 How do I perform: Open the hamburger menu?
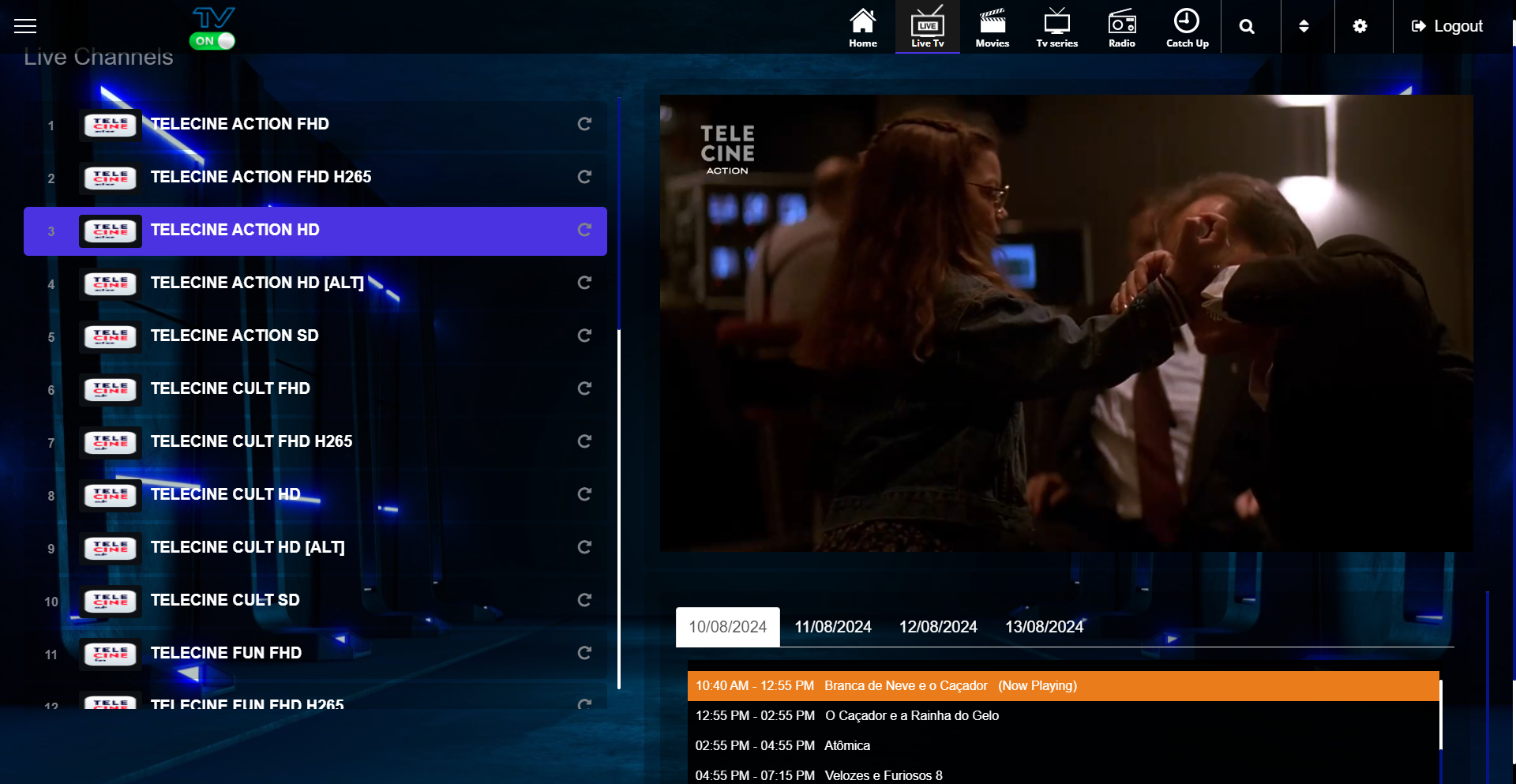click(25, 27)
